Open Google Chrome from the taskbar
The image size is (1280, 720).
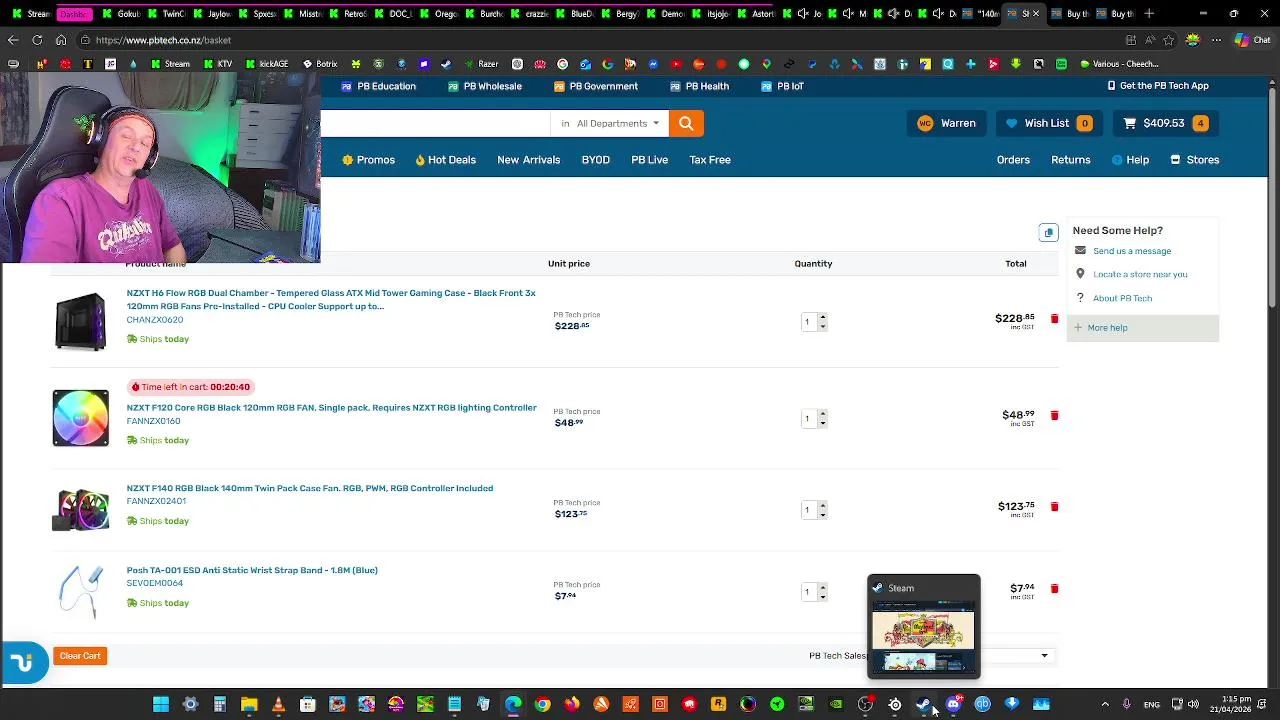pos(542,705)
